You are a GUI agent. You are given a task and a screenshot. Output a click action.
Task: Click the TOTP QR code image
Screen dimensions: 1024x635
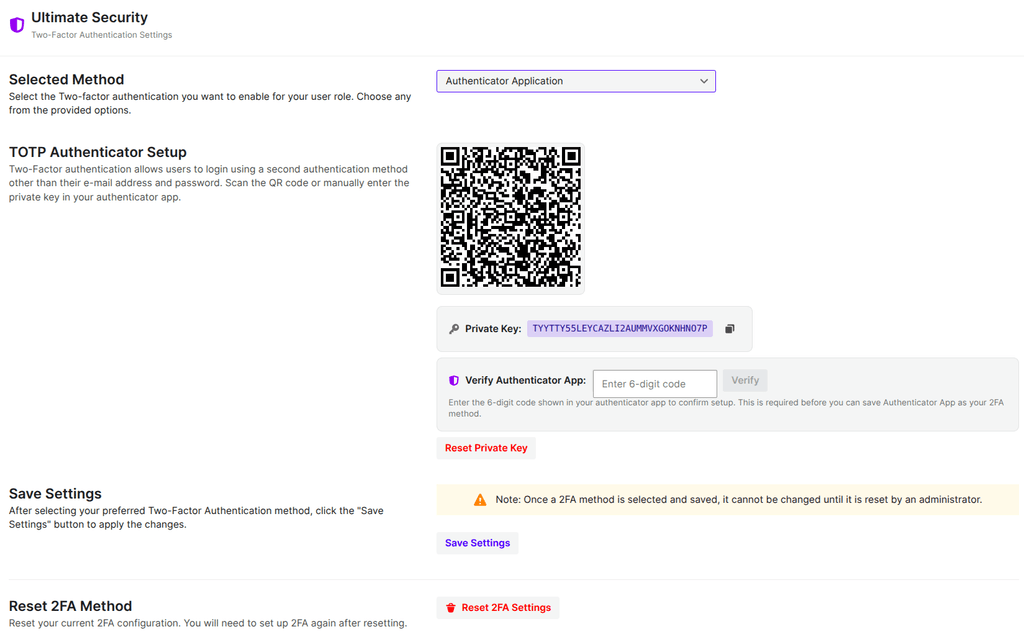click(x=510, y=218)
